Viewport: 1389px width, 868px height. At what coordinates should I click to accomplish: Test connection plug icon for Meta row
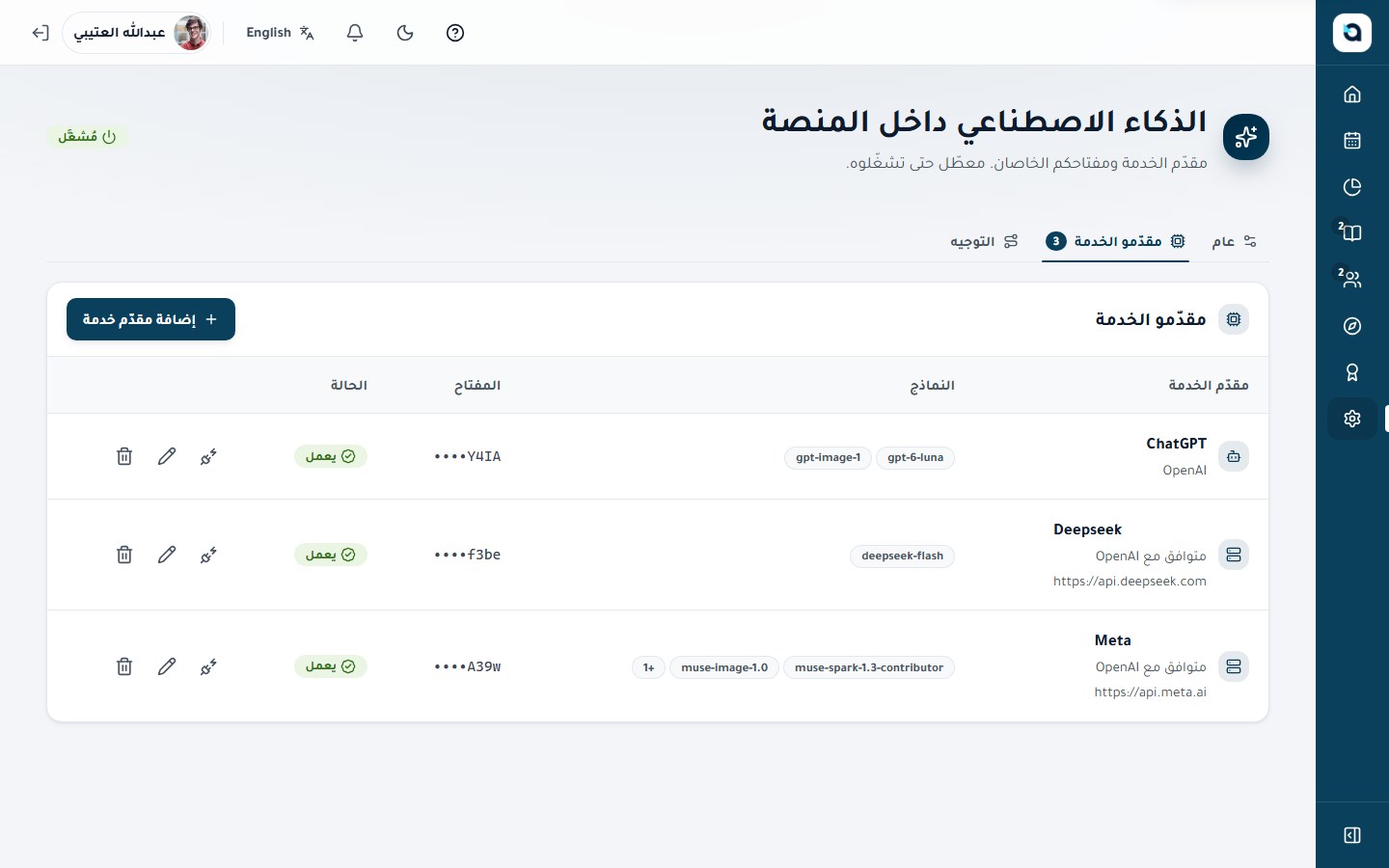pyautogui.click(x=208, y=666)
